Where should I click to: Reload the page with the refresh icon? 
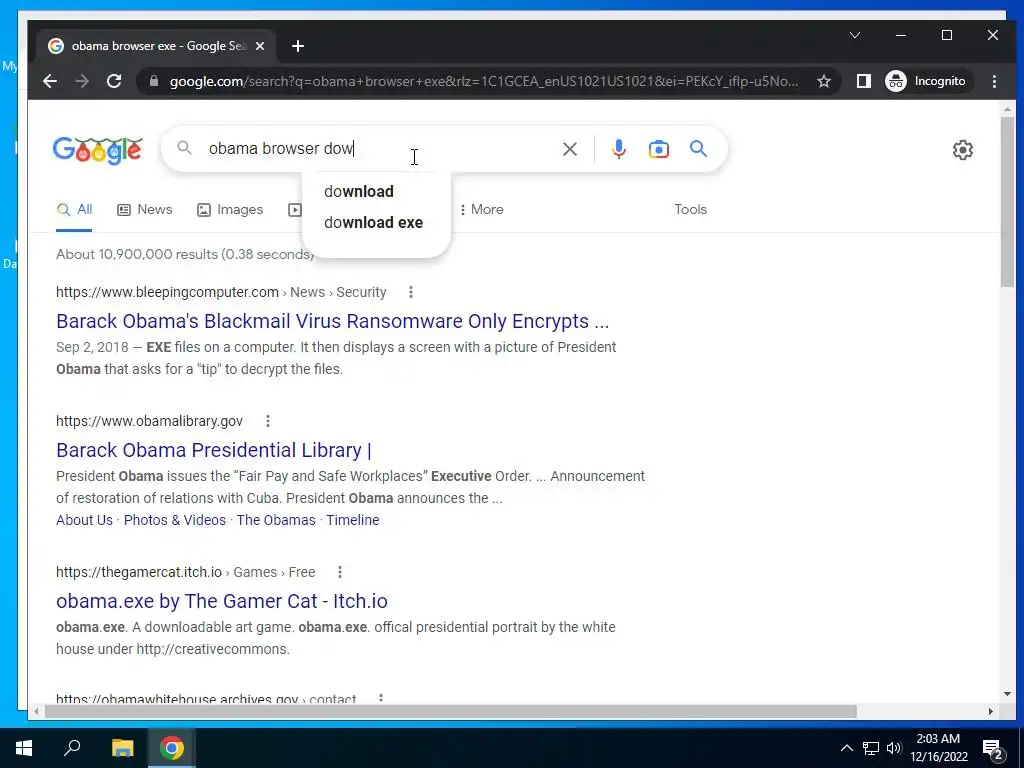[114, 81]
